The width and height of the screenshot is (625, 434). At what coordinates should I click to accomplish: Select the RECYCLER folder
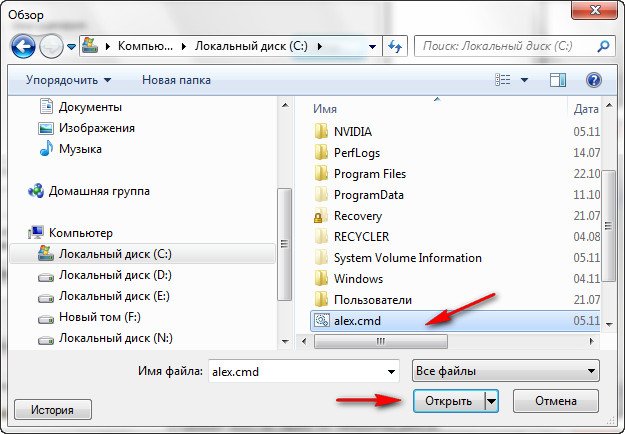click(x=362, y=237)
